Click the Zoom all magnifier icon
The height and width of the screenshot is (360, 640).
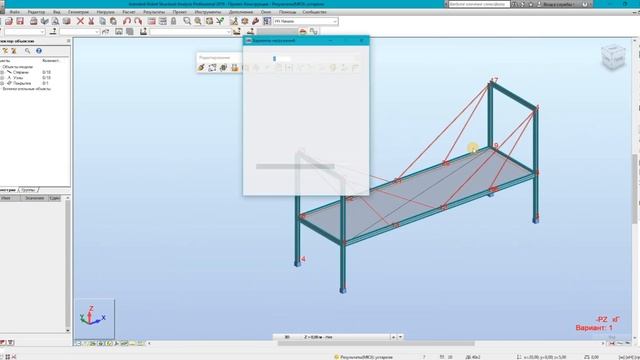click(198, 21)
